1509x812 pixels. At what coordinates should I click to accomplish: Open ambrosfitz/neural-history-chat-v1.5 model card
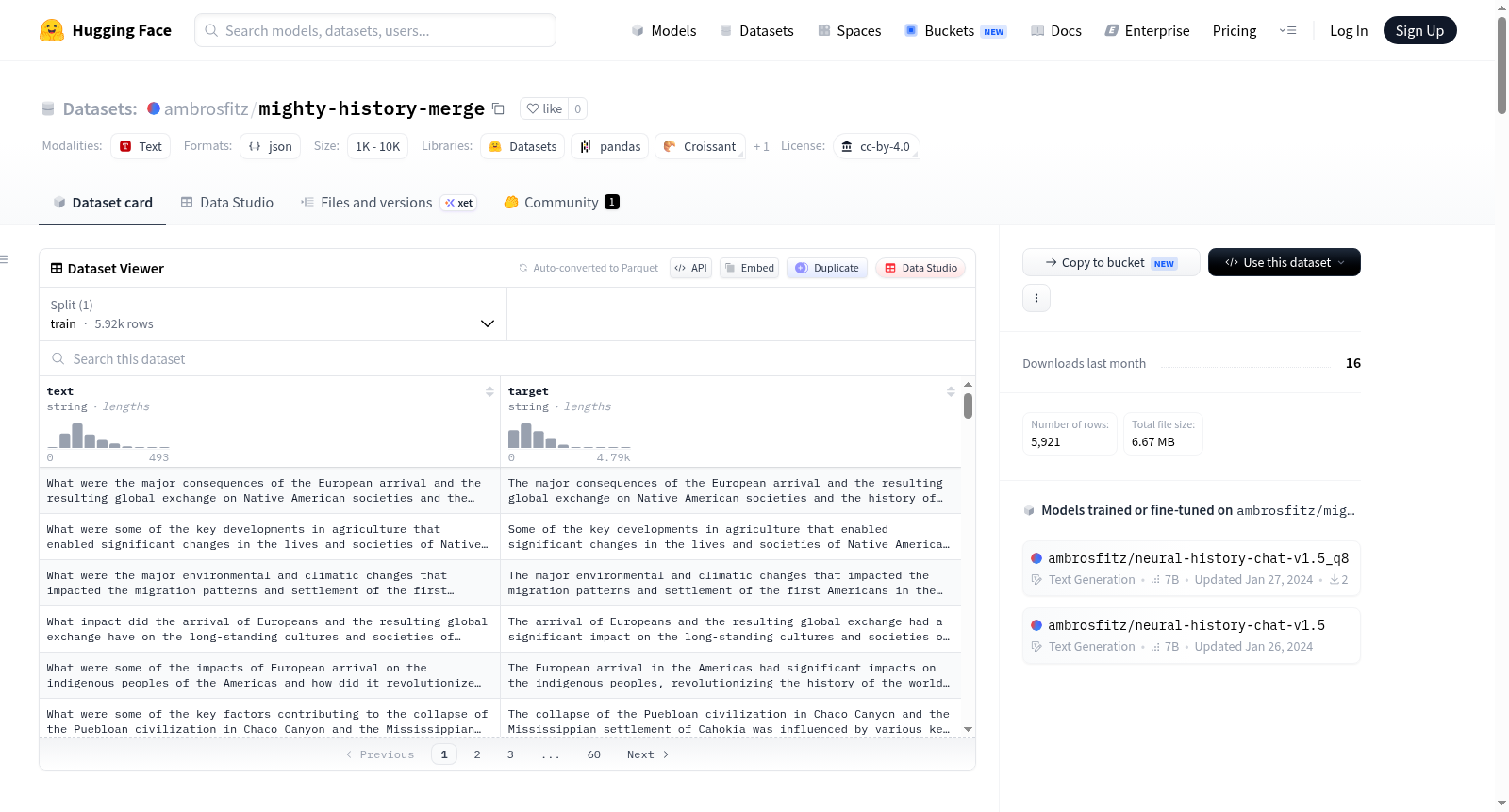point(1191,635)
